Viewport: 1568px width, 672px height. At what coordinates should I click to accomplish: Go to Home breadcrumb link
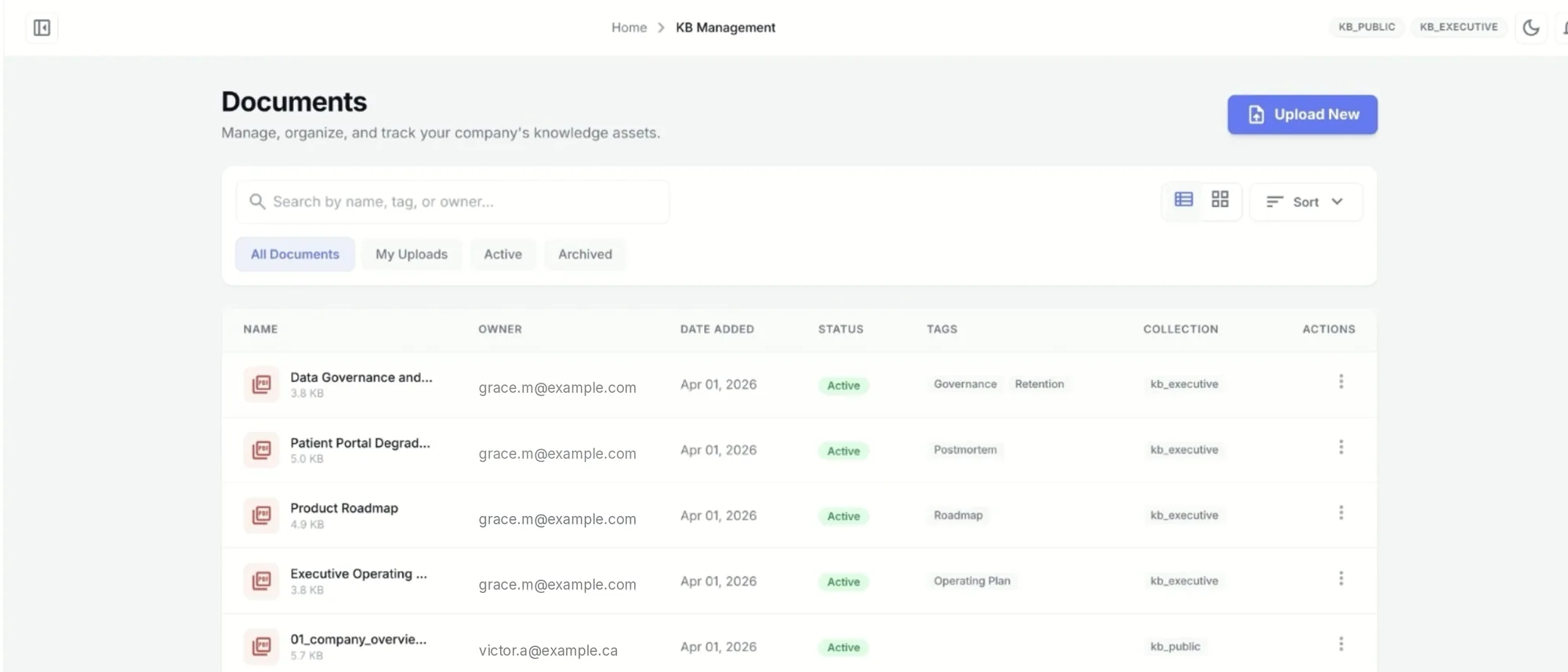click(x=629, y=27)
